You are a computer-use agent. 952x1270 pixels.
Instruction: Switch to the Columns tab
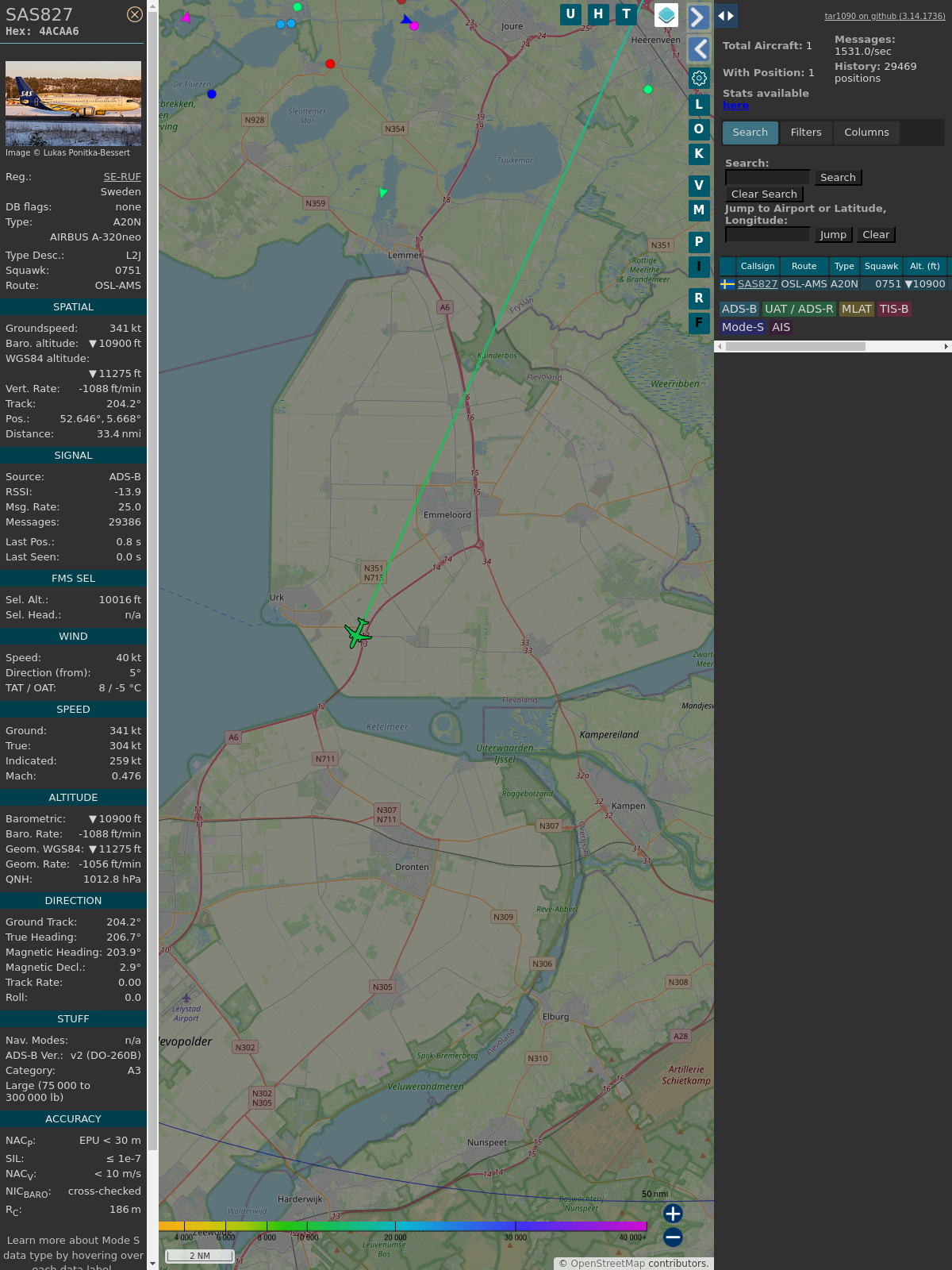[x=866, y=133]
